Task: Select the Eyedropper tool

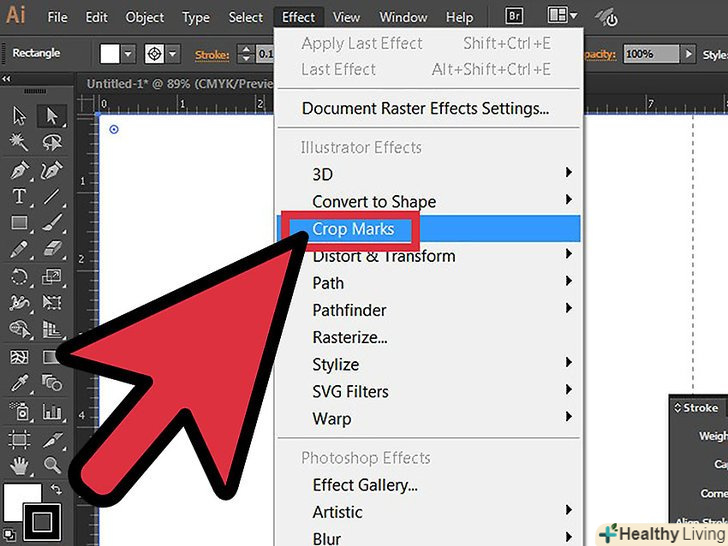Action: coord(19,384)
